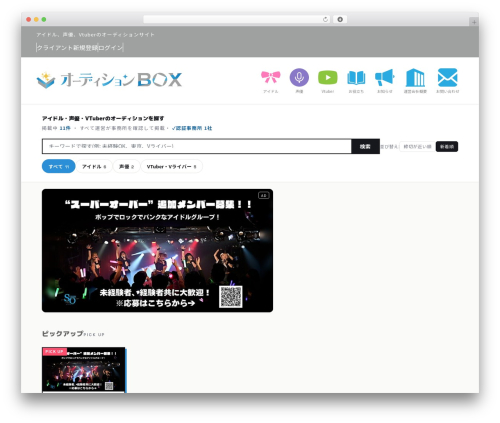Screen dimensions: 500x423
Task: Focus the keyword search field
Action: tap(197, 146)
